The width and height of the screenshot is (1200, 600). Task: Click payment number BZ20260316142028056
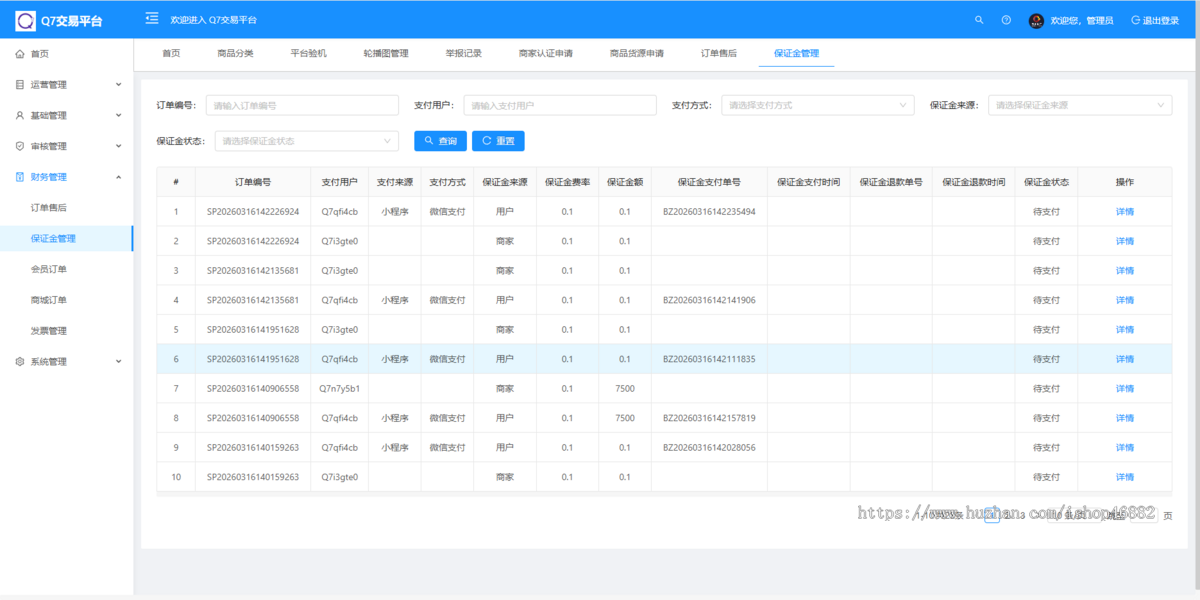point(709,448)
